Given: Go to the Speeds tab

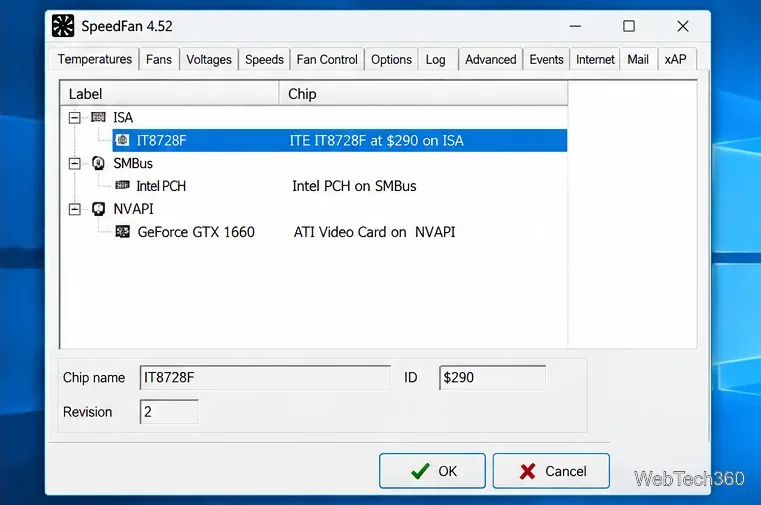Looking at the screenshot, I should (x=264, y=60).
